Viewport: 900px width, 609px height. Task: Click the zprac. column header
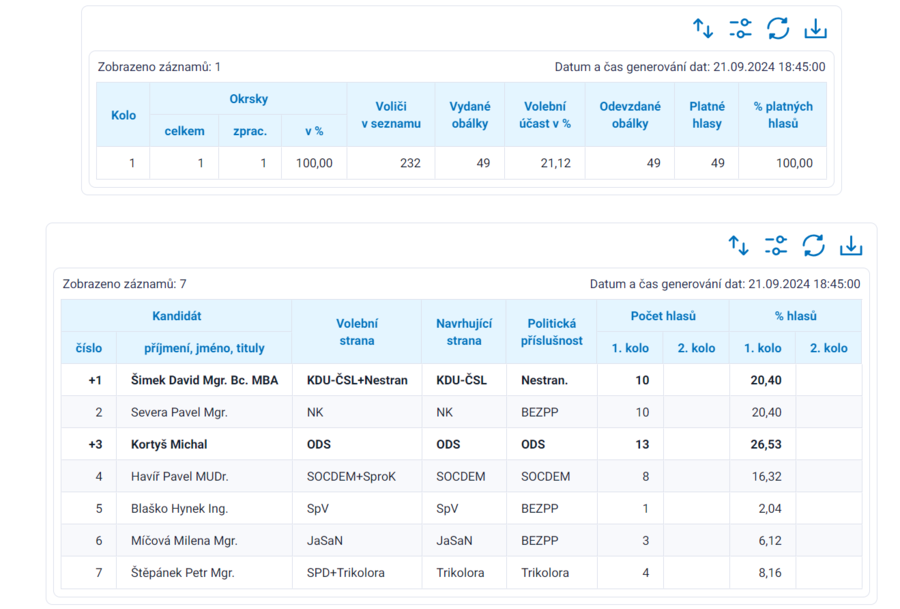click(250, 131)
